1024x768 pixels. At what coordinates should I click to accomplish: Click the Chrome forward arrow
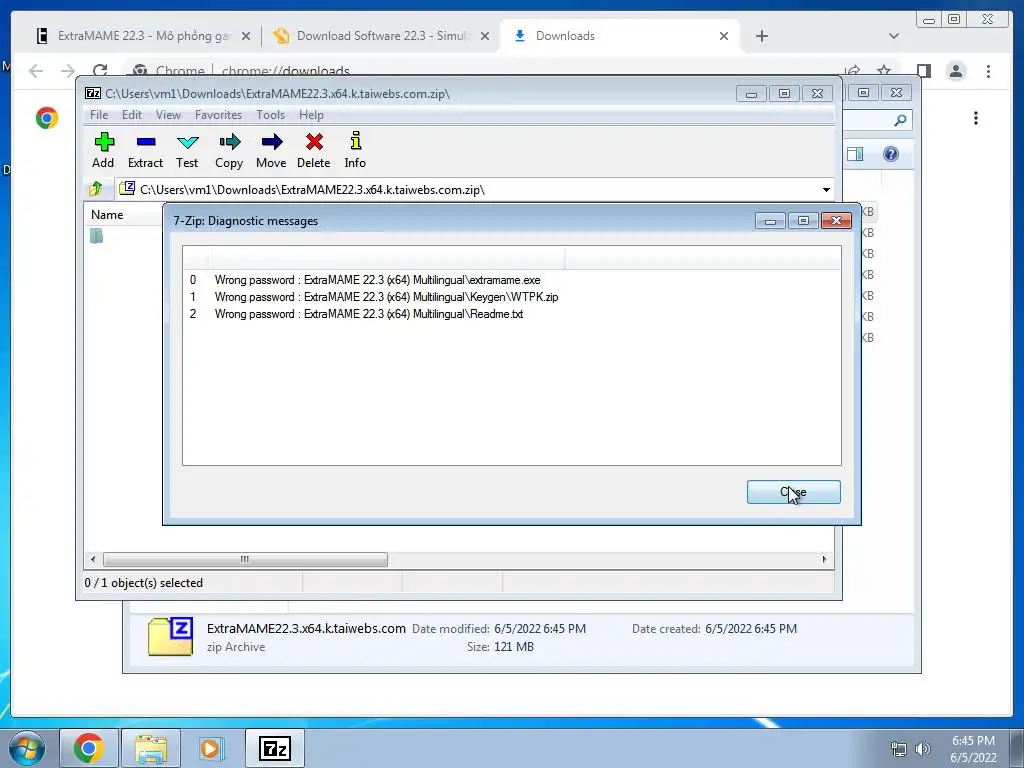pos(68,71)
